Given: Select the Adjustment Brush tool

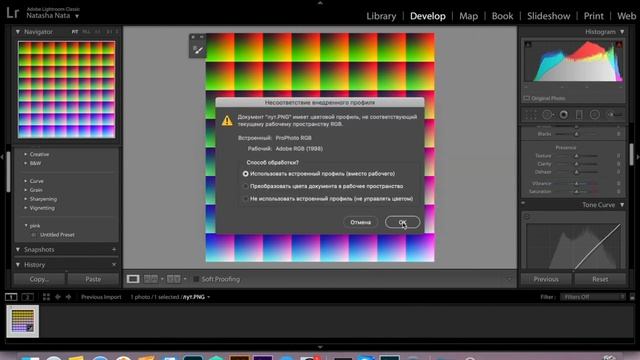Looking at the screenshot, I should 615,115.
